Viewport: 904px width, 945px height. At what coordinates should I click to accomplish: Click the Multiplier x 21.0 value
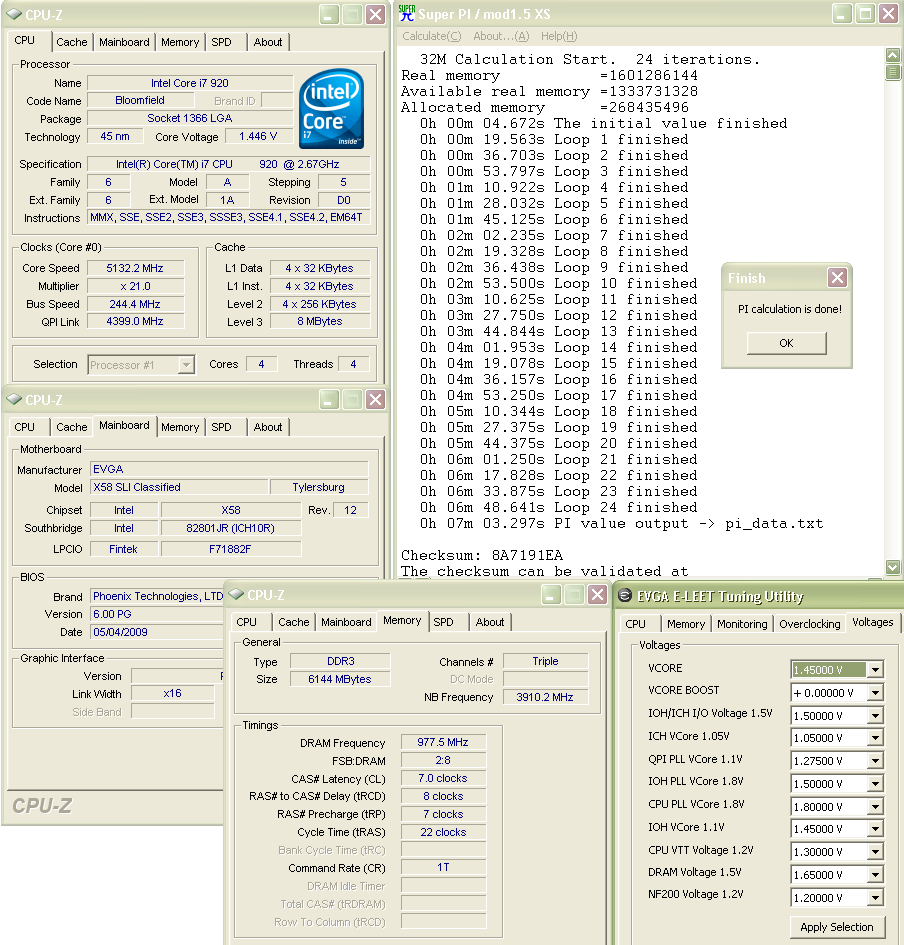point(135,286)
